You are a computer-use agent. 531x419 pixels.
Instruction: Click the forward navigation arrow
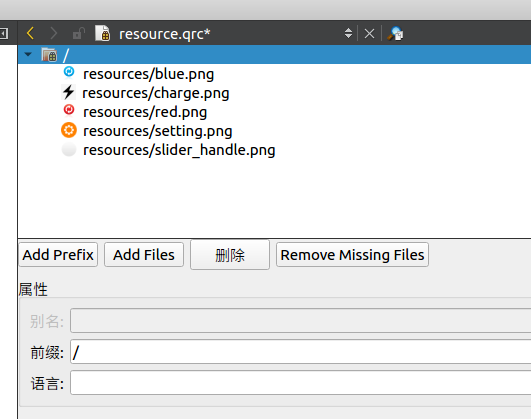(x=54, y=34)
